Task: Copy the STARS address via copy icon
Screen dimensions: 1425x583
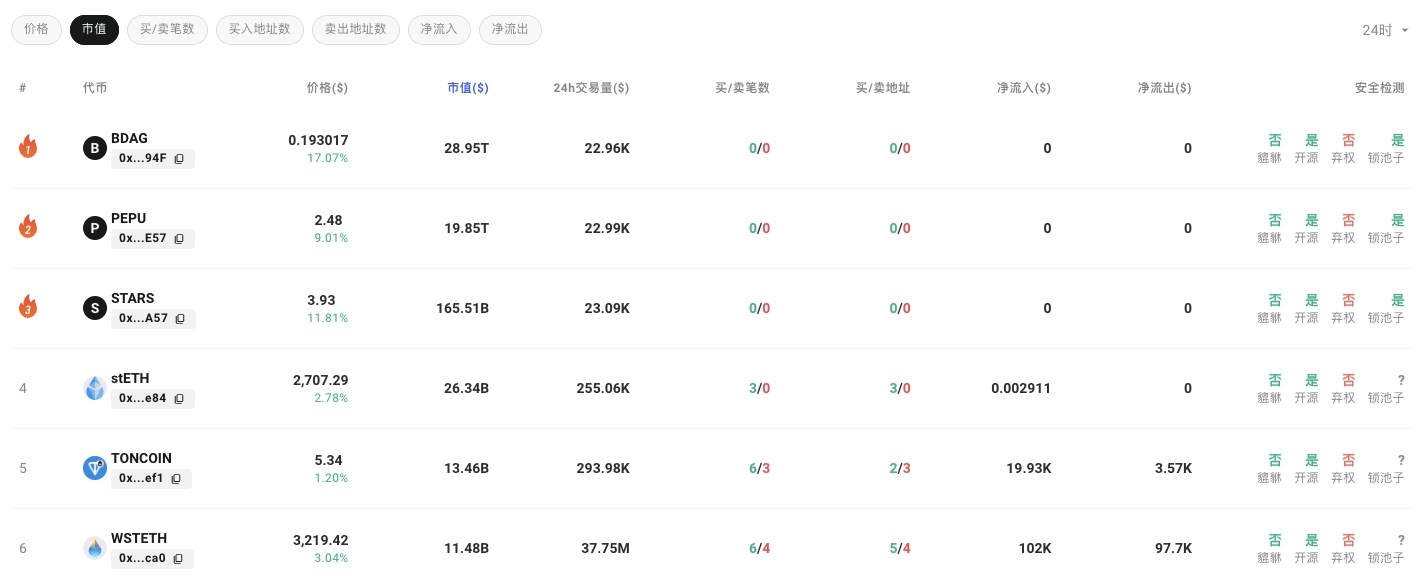Action: 181,318
